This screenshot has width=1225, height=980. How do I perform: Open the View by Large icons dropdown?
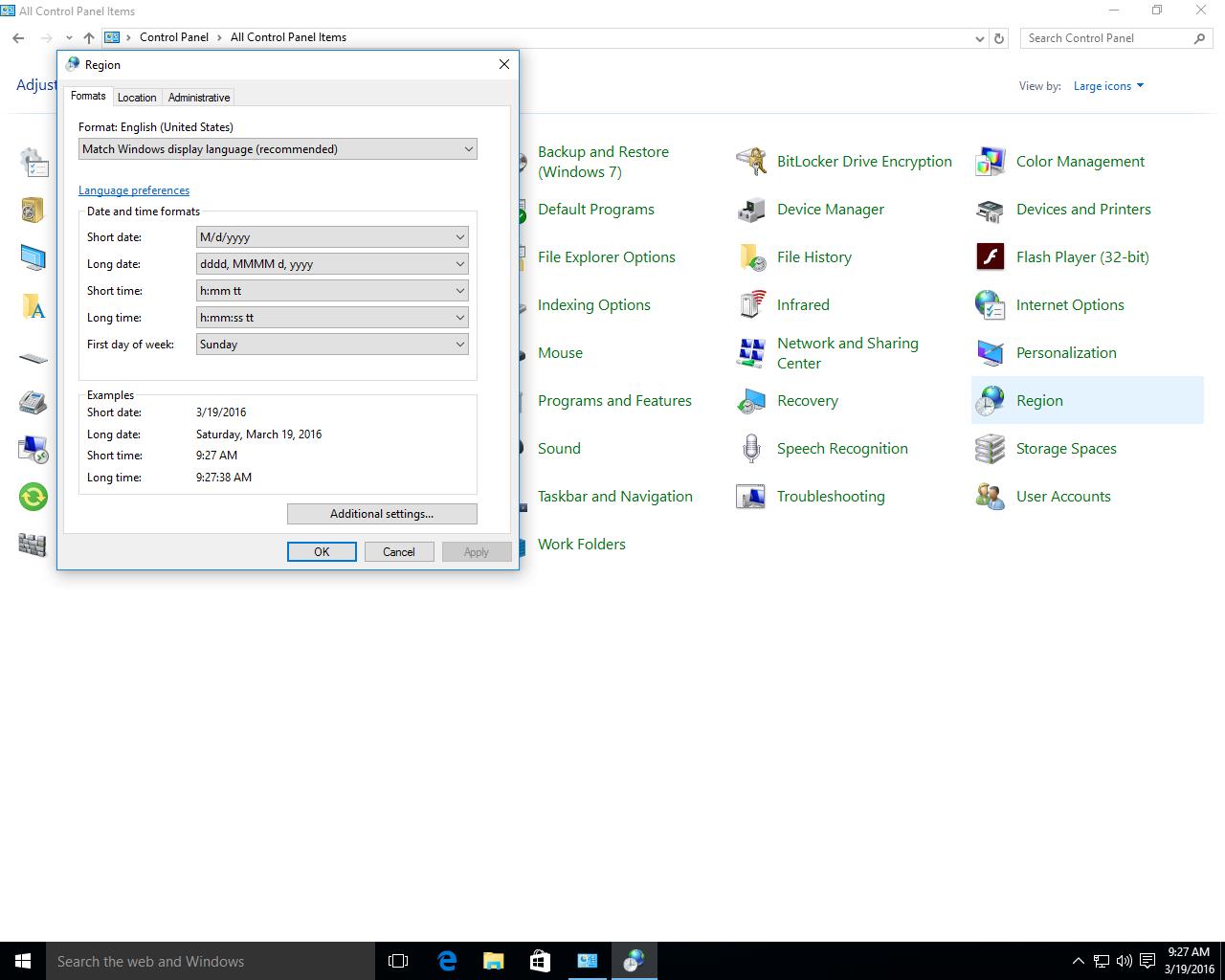(1108, 86)
